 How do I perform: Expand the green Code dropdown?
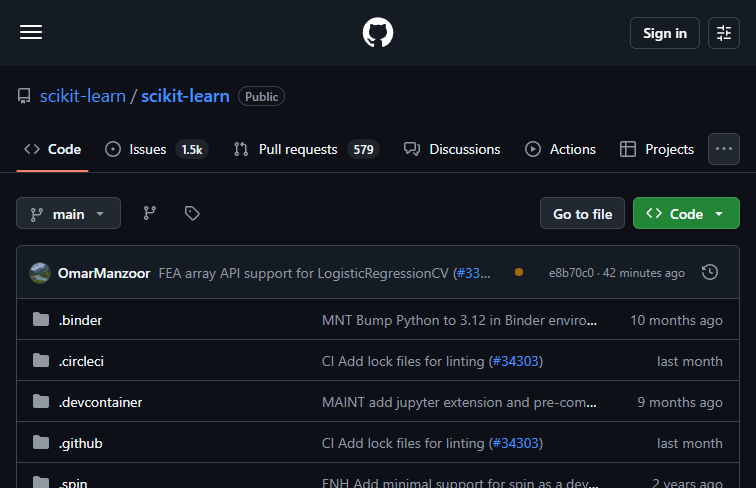click(686, 213)
